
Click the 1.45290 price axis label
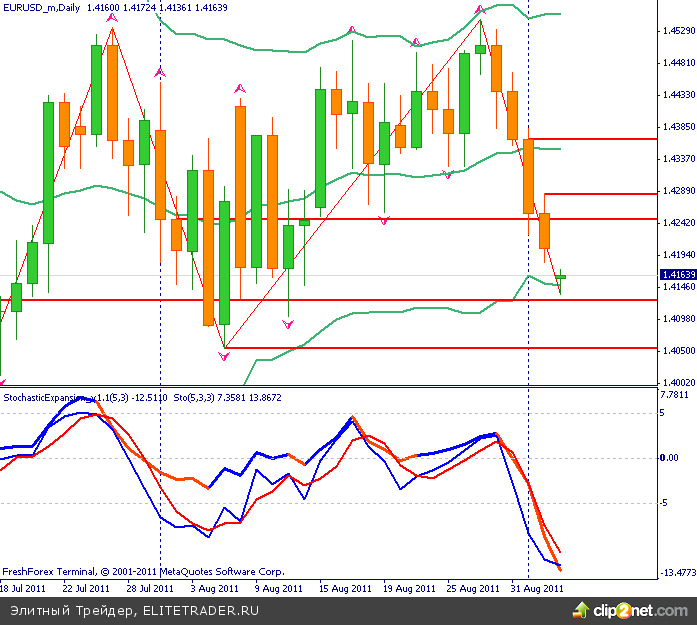[678, 32]
